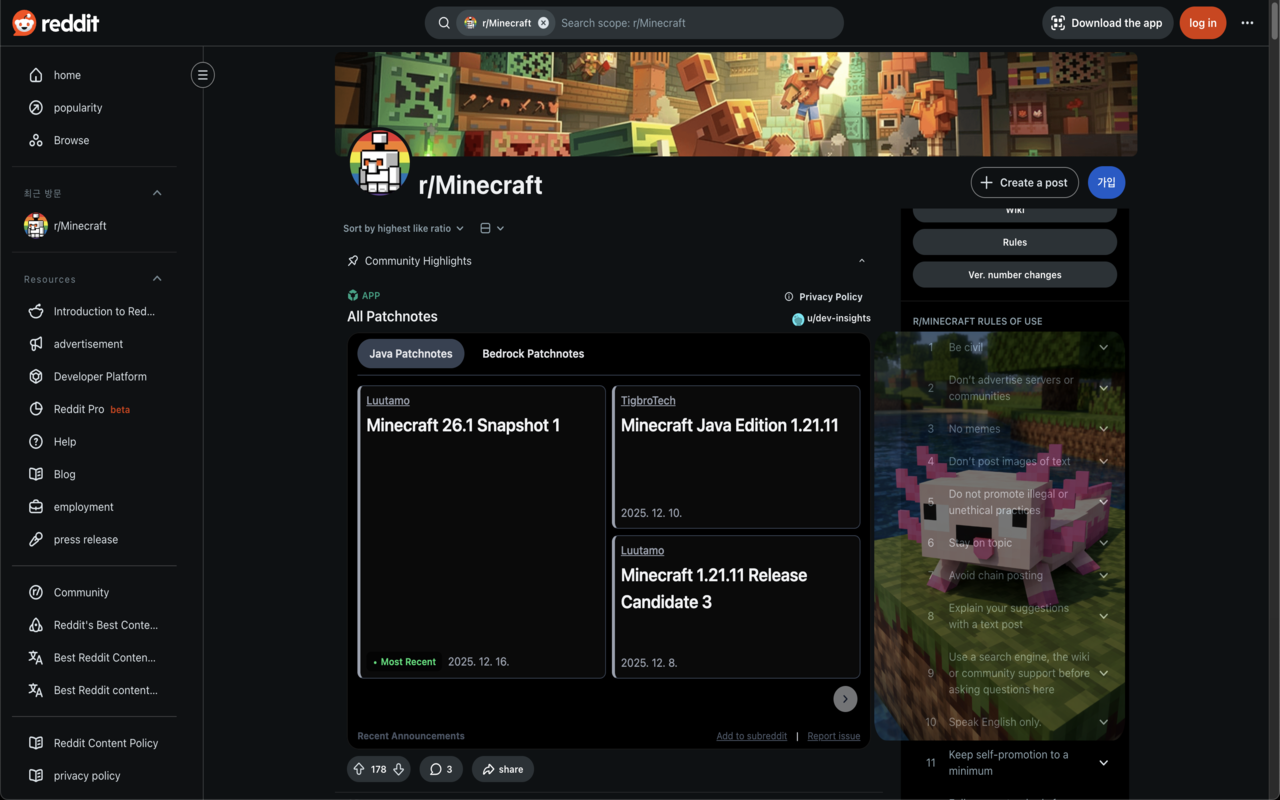Viewport: 1280px width, 800px height.
Task: Switch to the Java Patchnotes tab
Action: [x=411, y=354]
